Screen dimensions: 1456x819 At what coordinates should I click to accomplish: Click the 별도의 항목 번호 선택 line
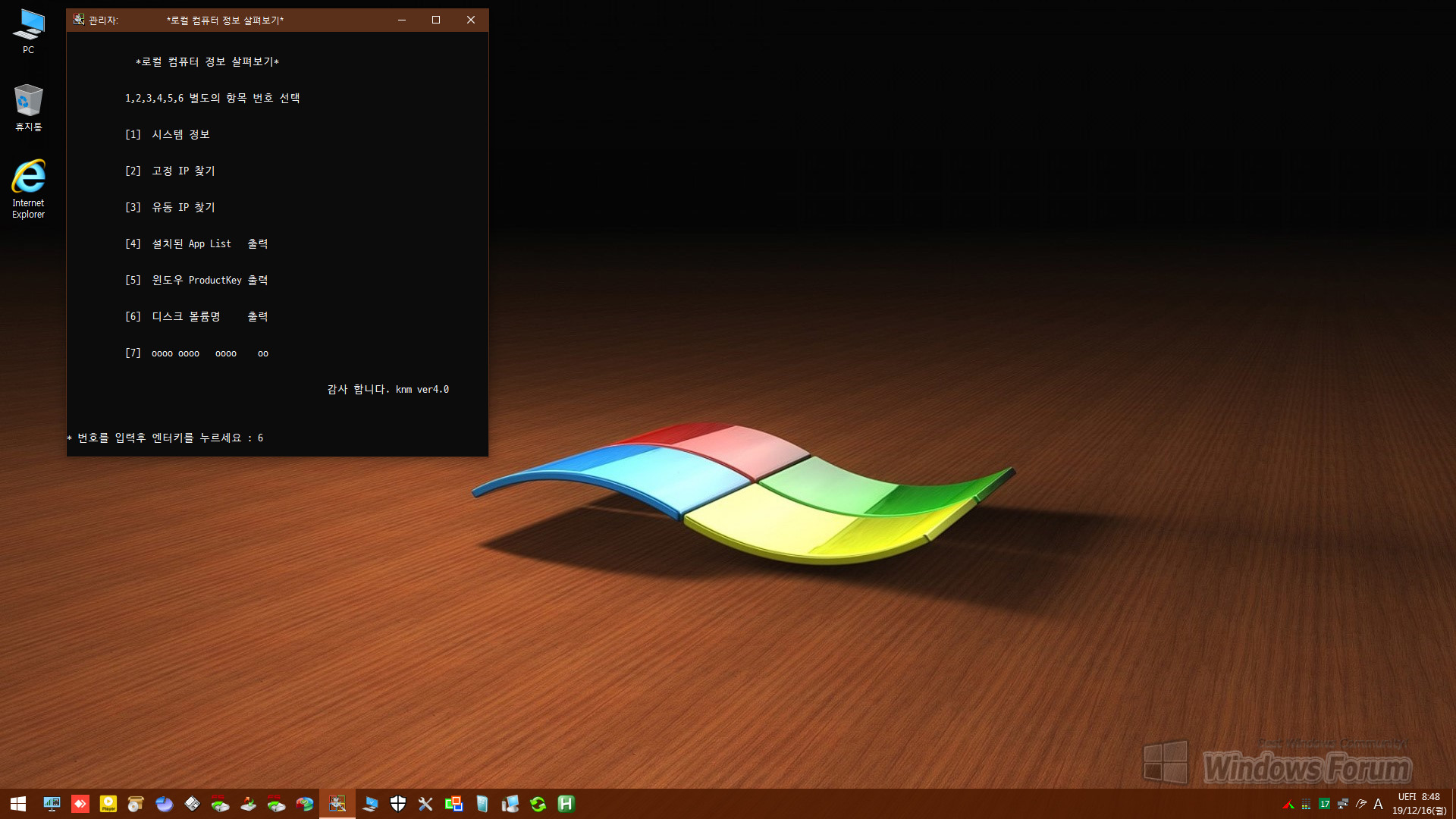coord(212,98)
